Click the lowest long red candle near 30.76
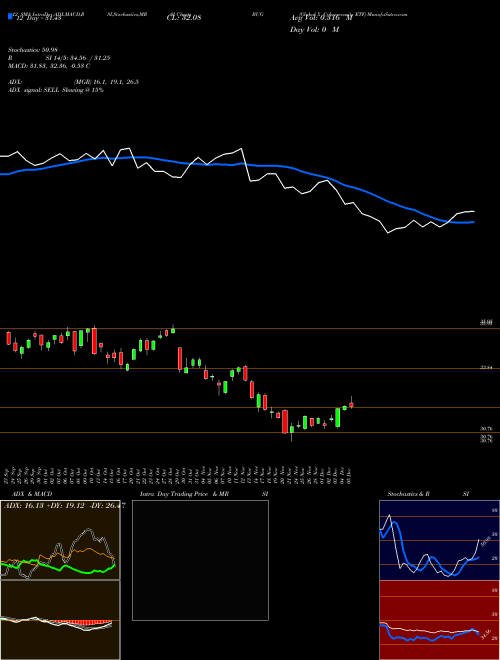Image resolution: width=500 pixels, height=660 pixels. pyautogui.click(x=285, y=422)
